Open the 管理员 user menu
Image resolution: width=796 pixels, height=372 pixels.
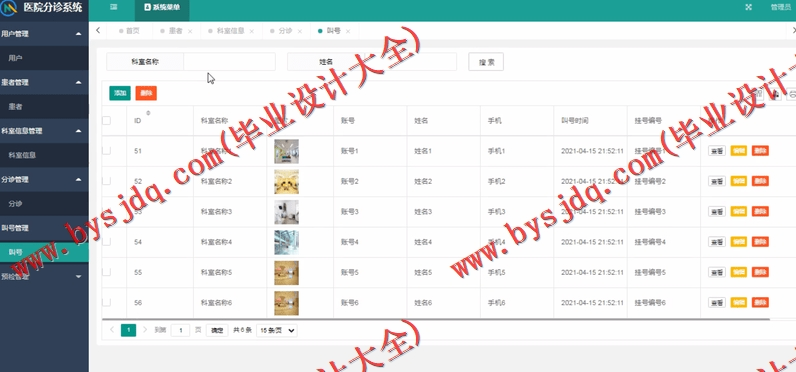pos(780,7)
